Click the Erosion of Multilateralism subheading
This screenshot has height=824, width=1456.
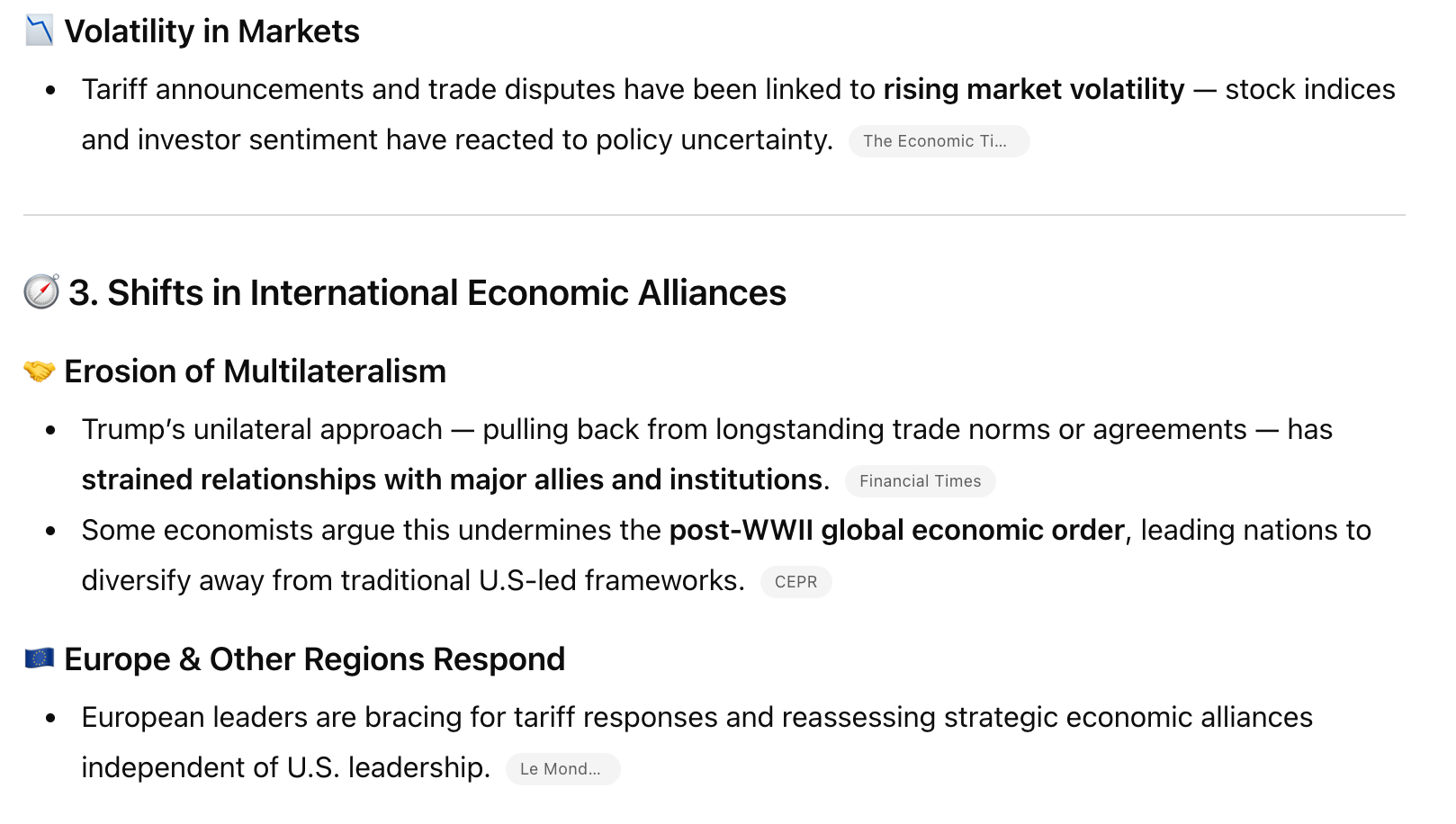(x=255, y=372)
